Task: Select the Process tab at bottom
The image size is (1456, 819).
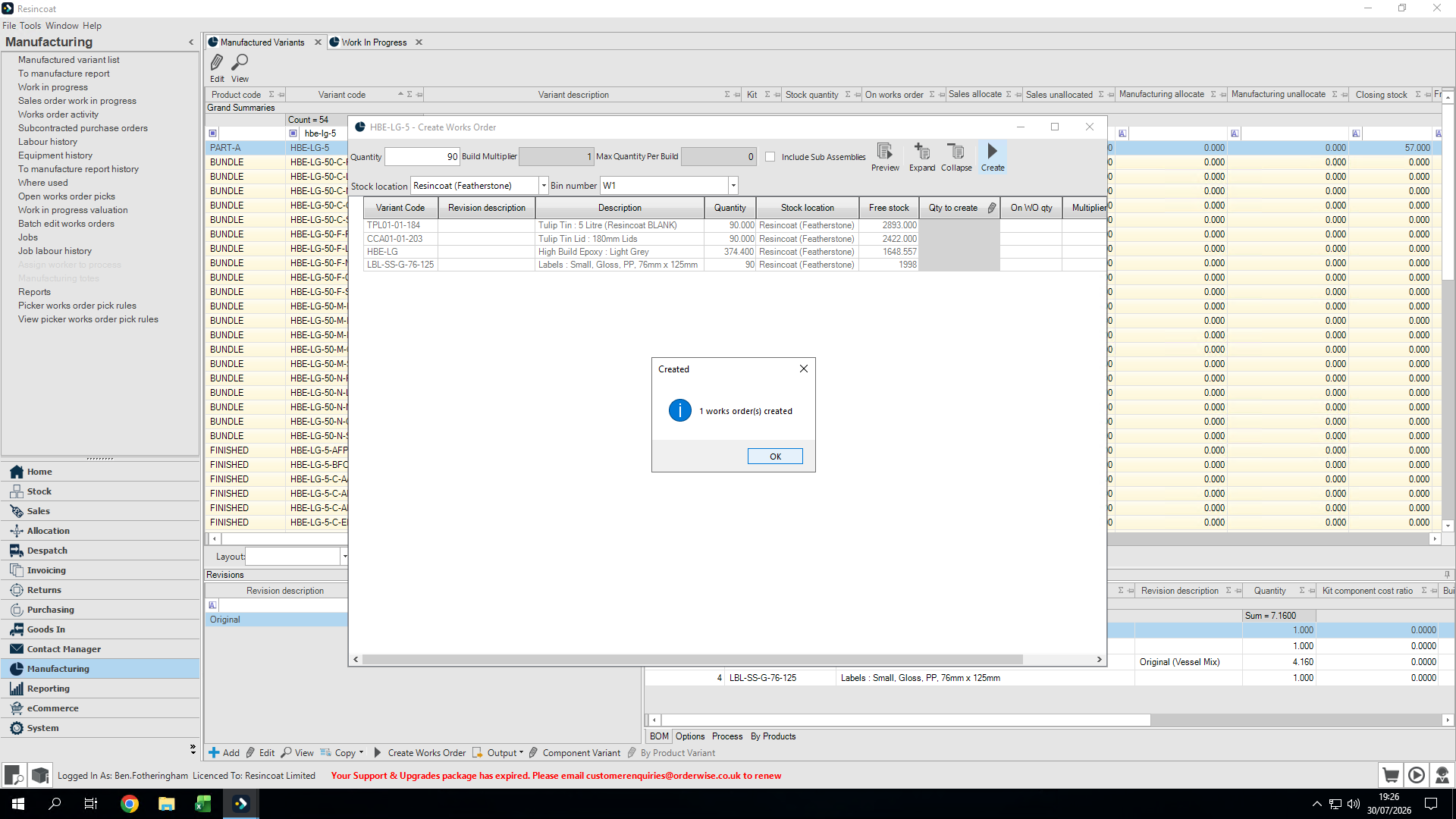Action: click(x=727, y=736)
